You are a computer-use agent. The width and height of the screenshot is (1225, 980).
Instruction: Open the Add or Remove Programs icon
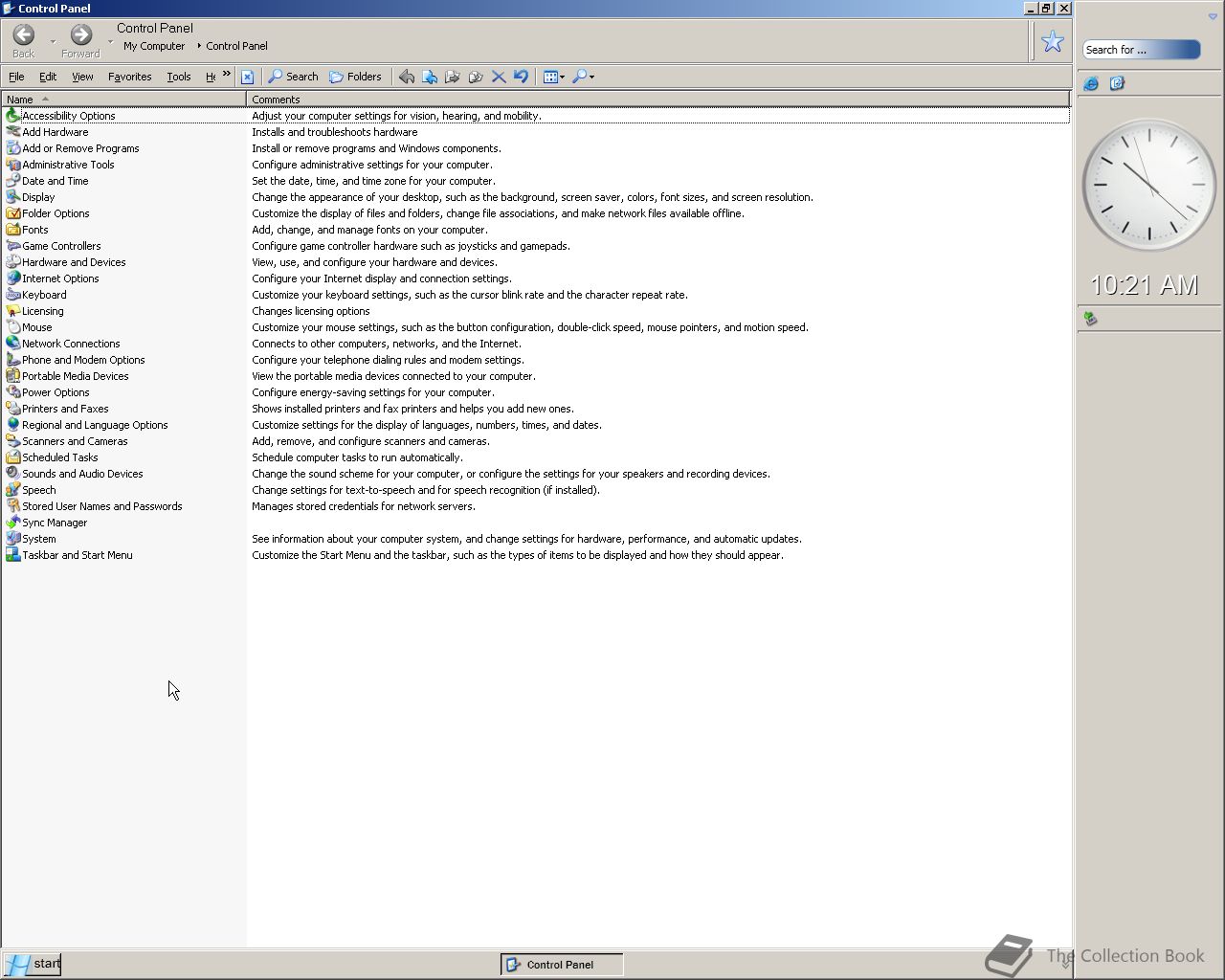(x=12, y=148)
